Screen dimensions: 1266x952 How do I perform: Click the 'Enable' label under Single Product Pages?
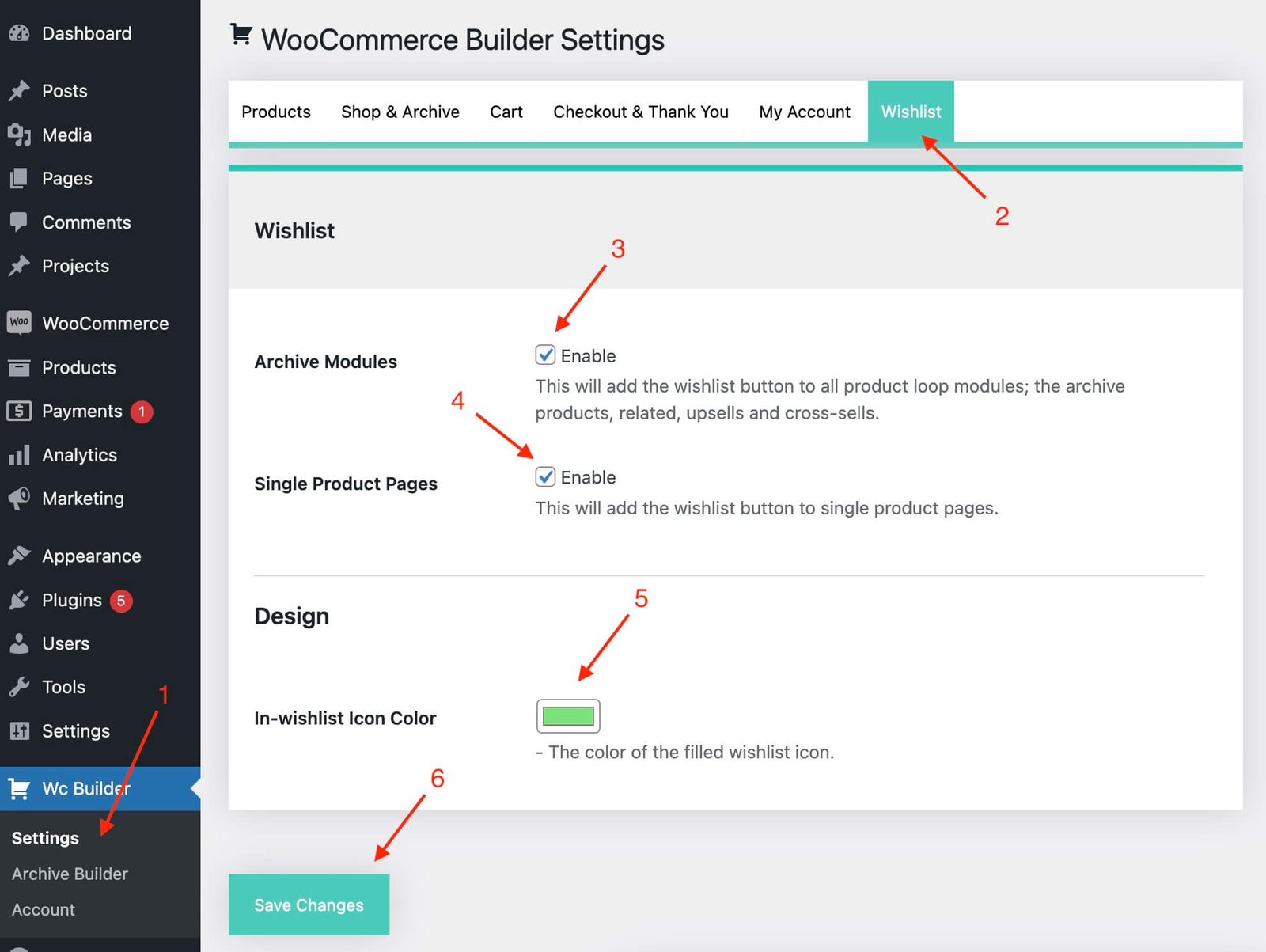(x=588, y=477)
